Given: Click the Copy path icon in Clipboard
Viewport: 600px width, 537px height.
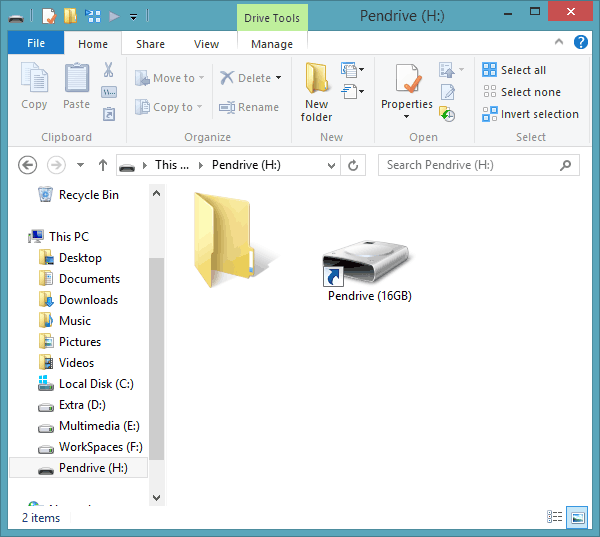Looking at the screenshot, I should point(109,92).
